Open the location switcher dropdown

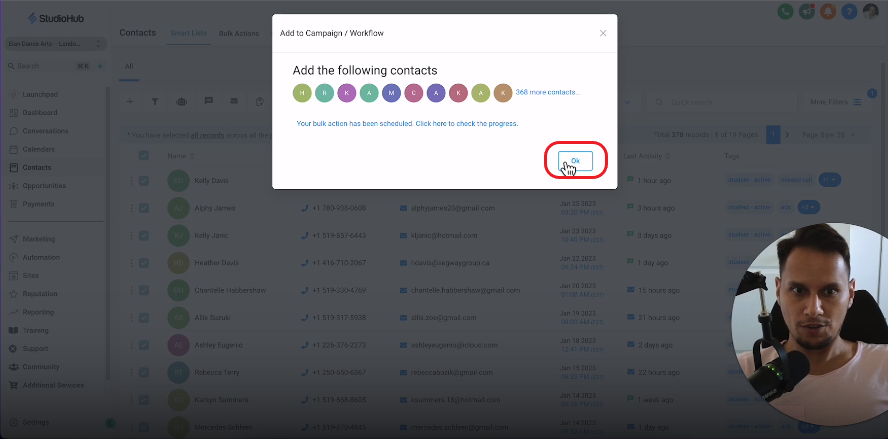[x=55, y=44]
